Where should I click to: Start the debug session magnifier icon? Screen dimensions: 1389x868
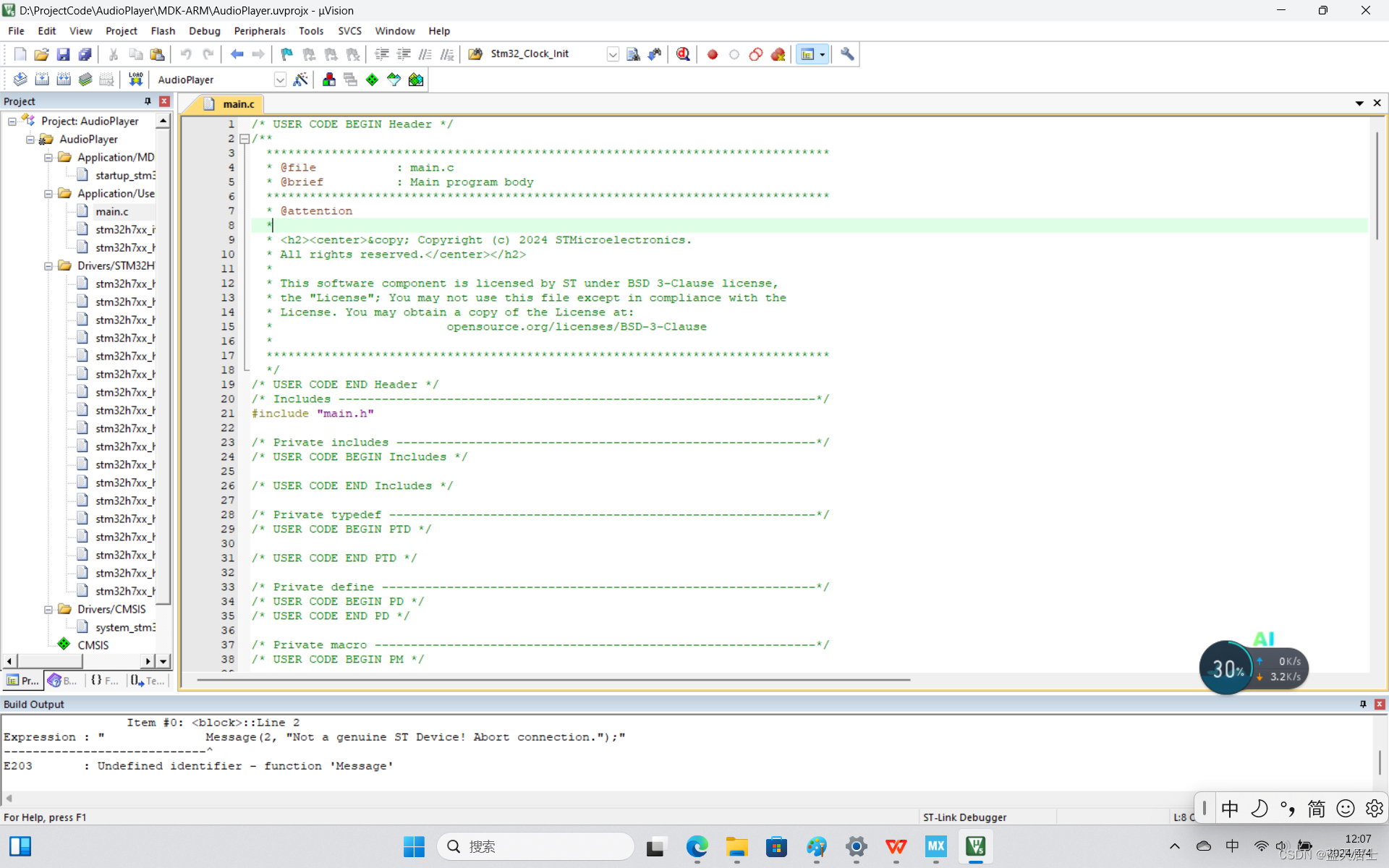coord(683,54)
